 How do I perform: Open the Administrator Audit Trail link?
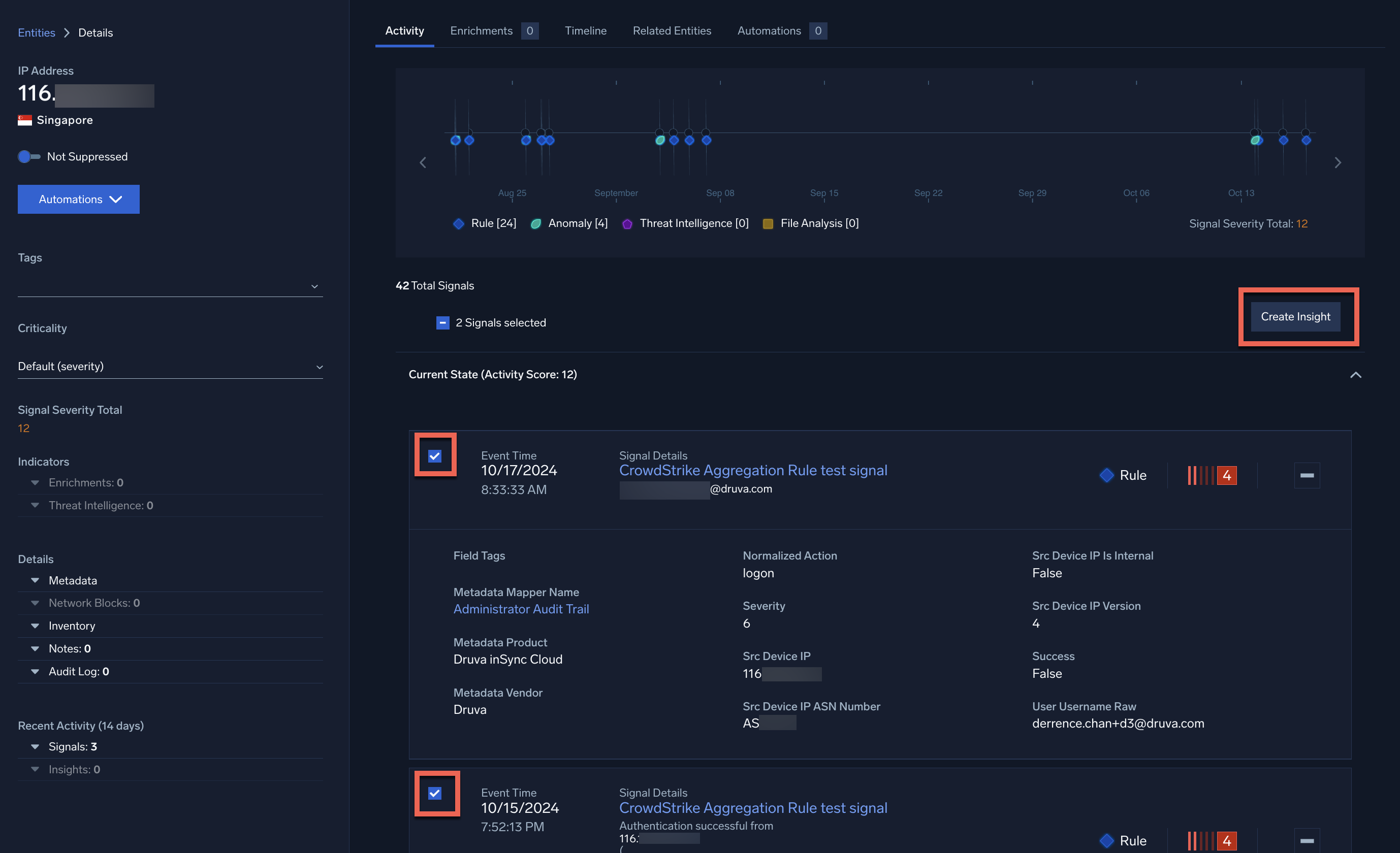[521, 609]
